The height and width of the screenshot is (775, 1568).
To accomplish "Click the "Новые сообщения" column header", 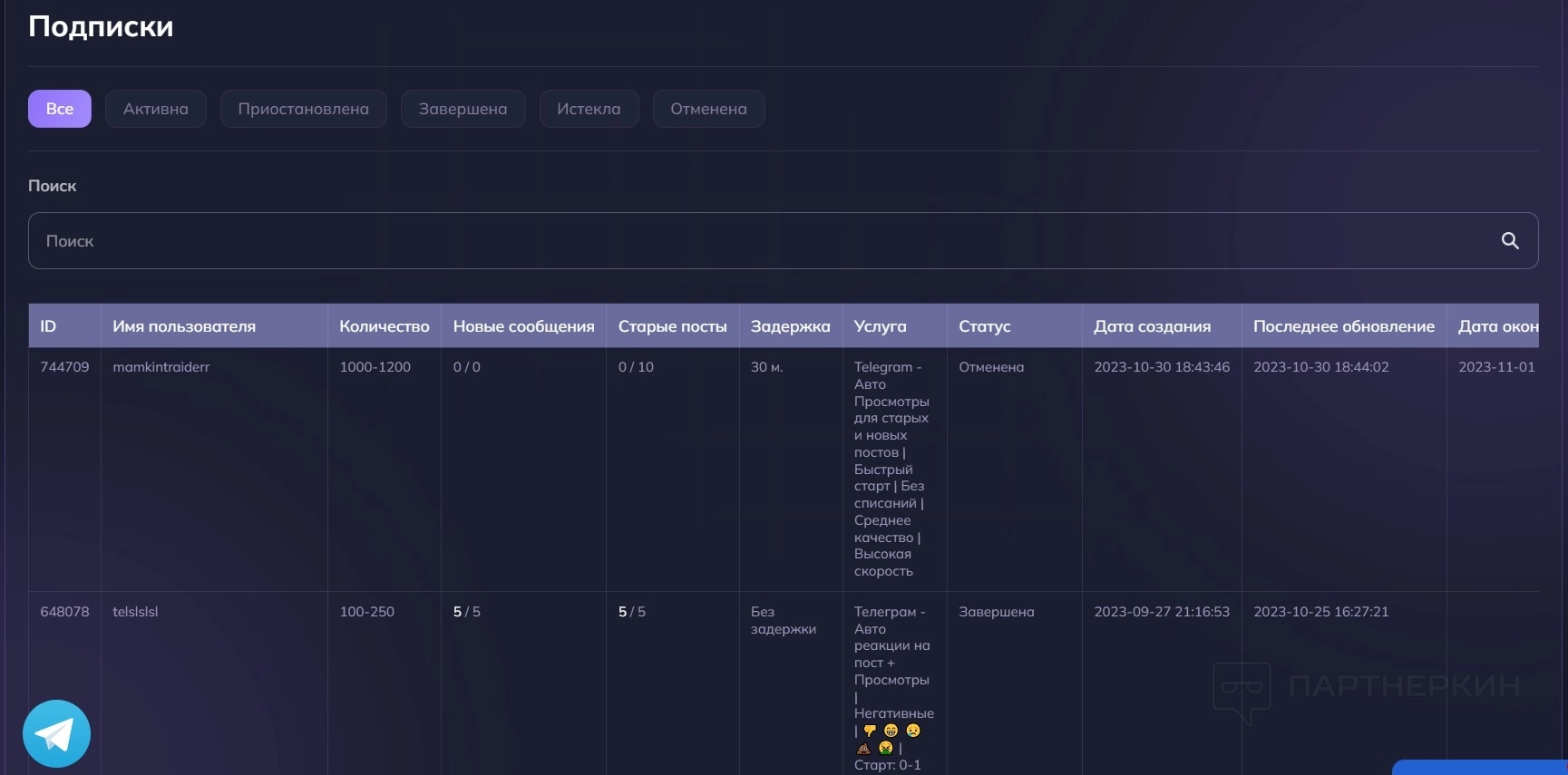I will click(523, 326).
